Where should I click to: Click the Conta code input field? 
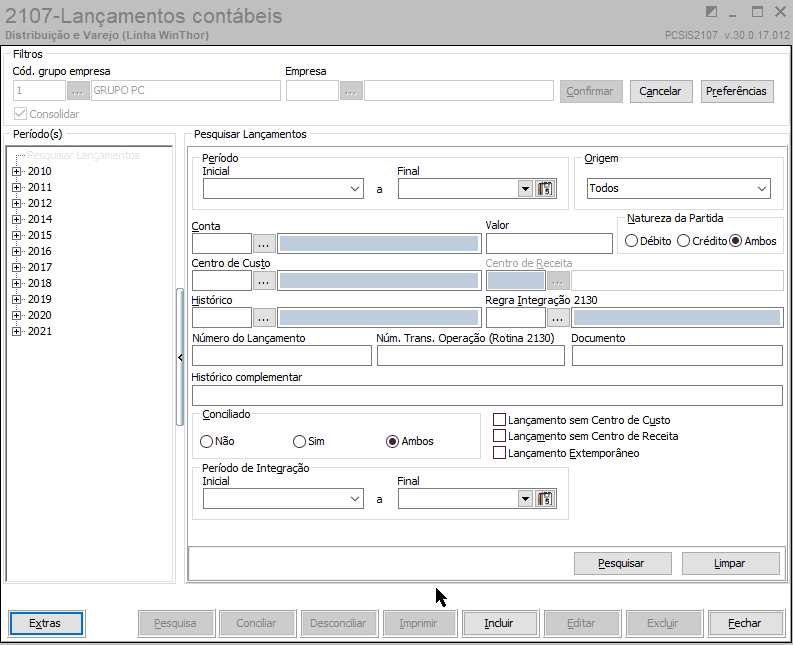pyautogui.click(x=222, y=244)
